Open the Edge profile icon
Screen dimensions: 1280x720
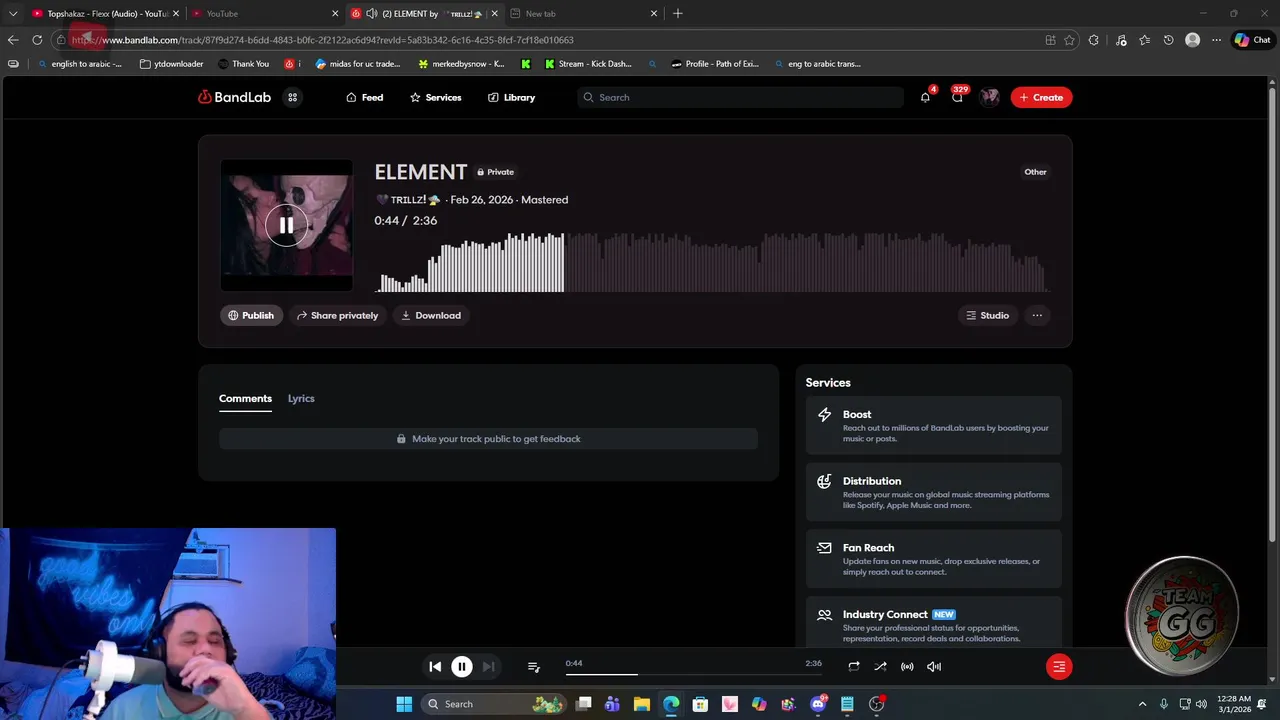pyautogui.click(x=1192, y=40)
